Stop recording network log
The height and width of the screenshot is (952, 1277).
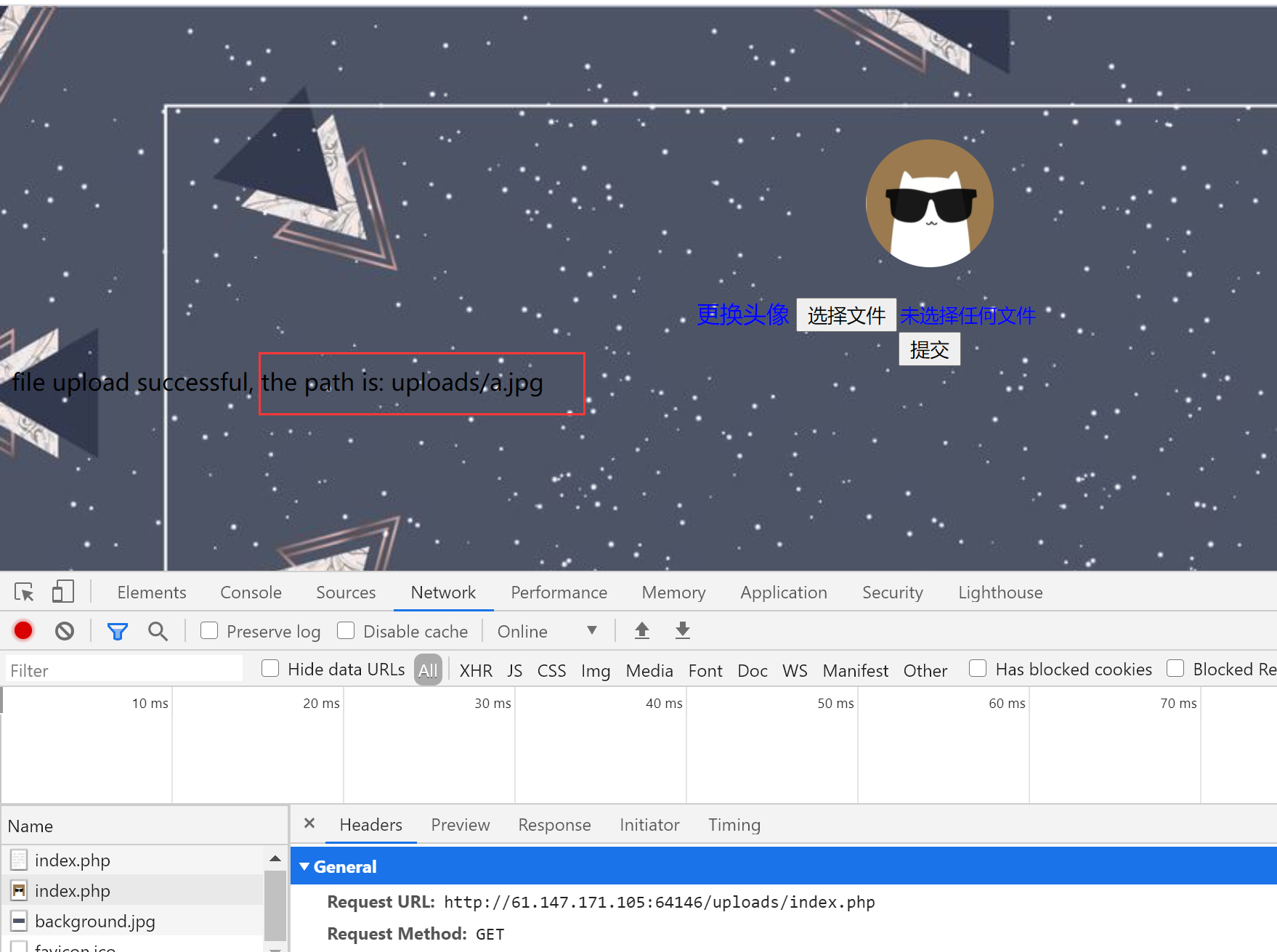point(23,631)
